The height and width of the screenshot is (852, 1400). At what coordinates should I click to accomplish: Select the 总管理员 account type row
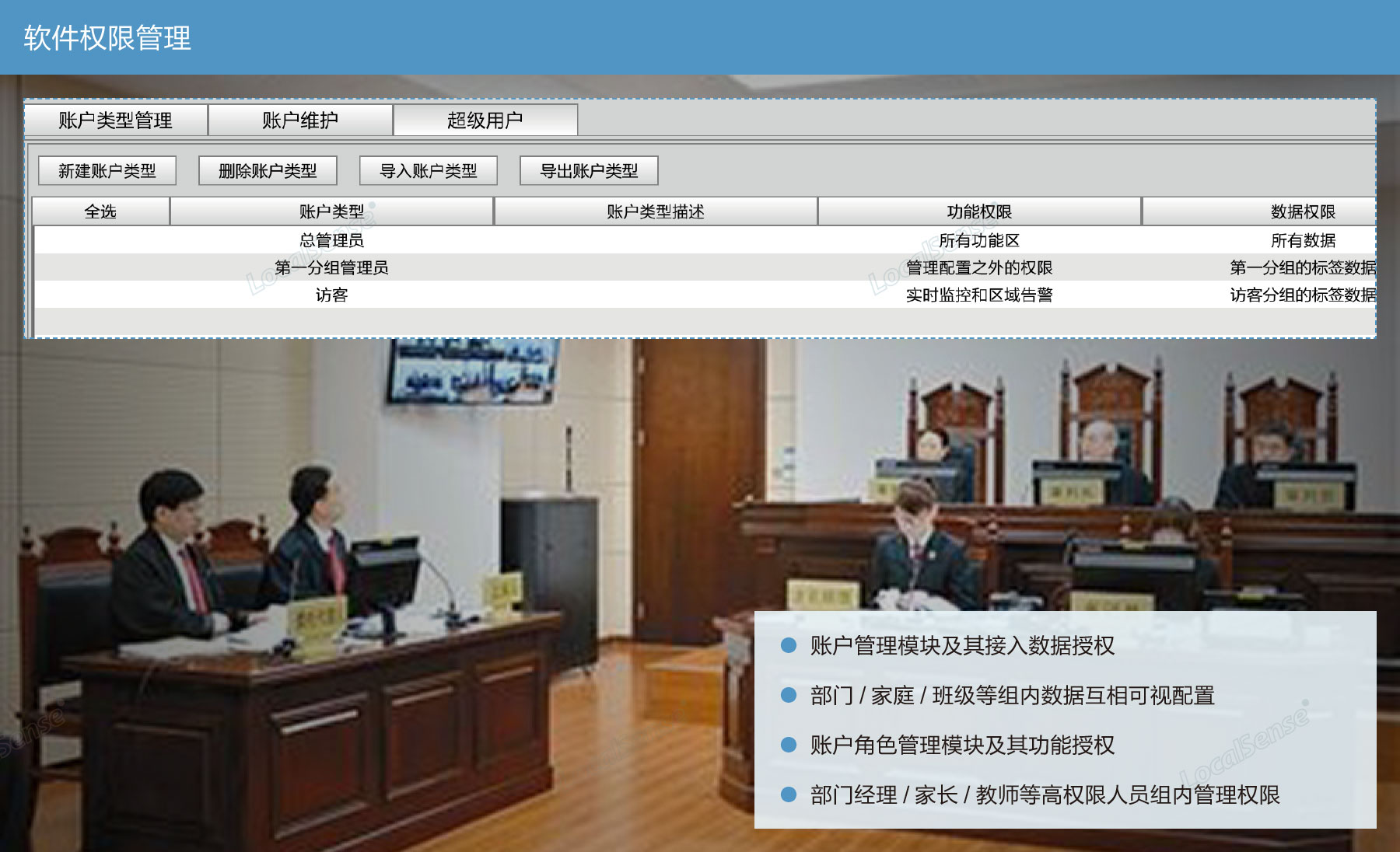point(331,240)
